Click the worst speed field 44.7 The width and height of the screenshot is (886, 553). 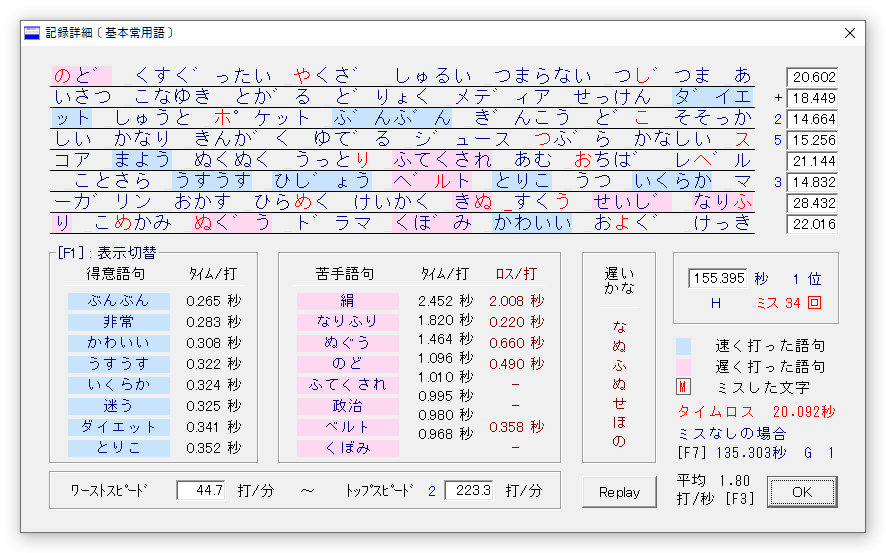coord(201,490)
